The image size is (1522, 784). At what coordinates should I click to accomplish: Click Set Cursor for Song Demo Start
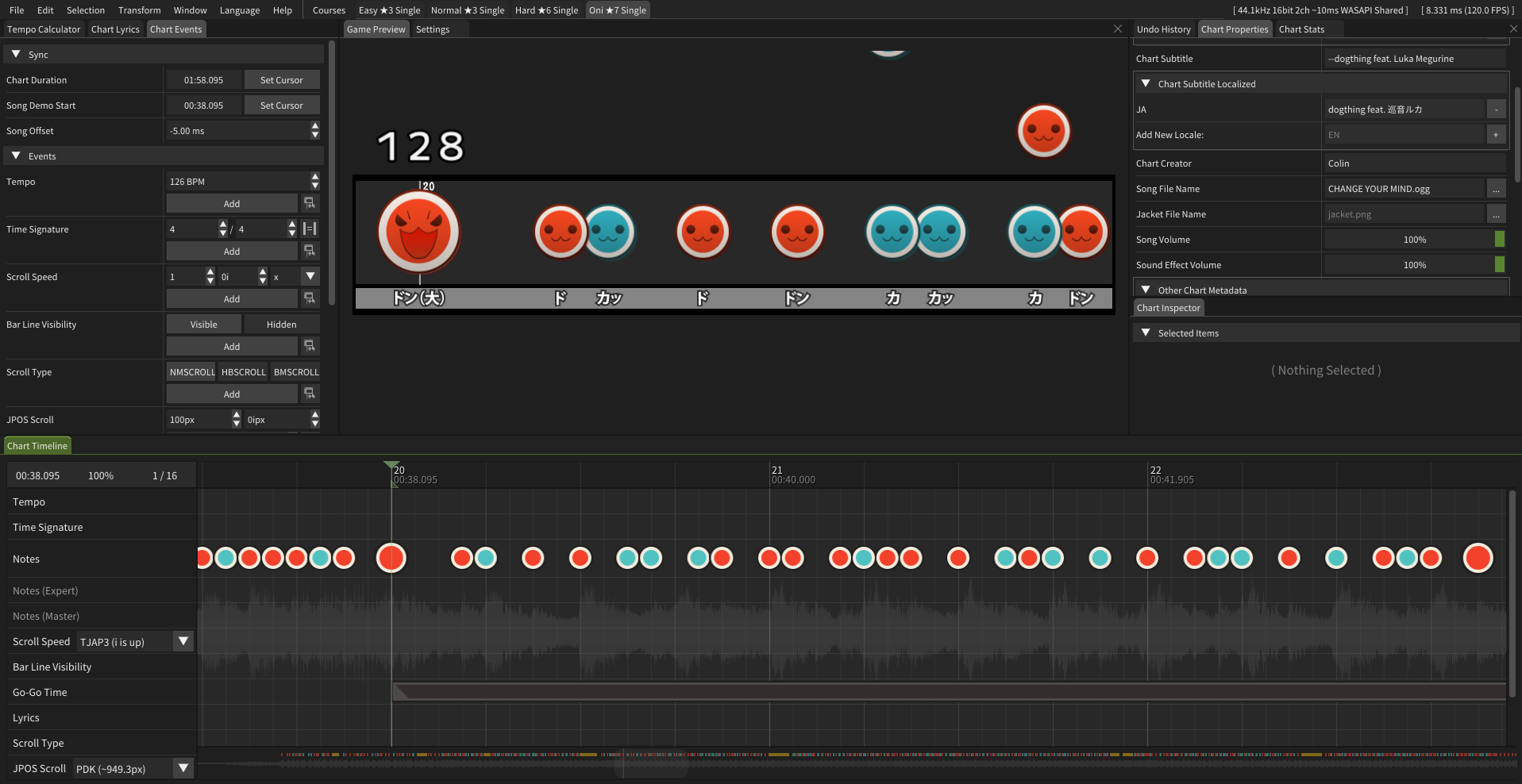point(282,105)
